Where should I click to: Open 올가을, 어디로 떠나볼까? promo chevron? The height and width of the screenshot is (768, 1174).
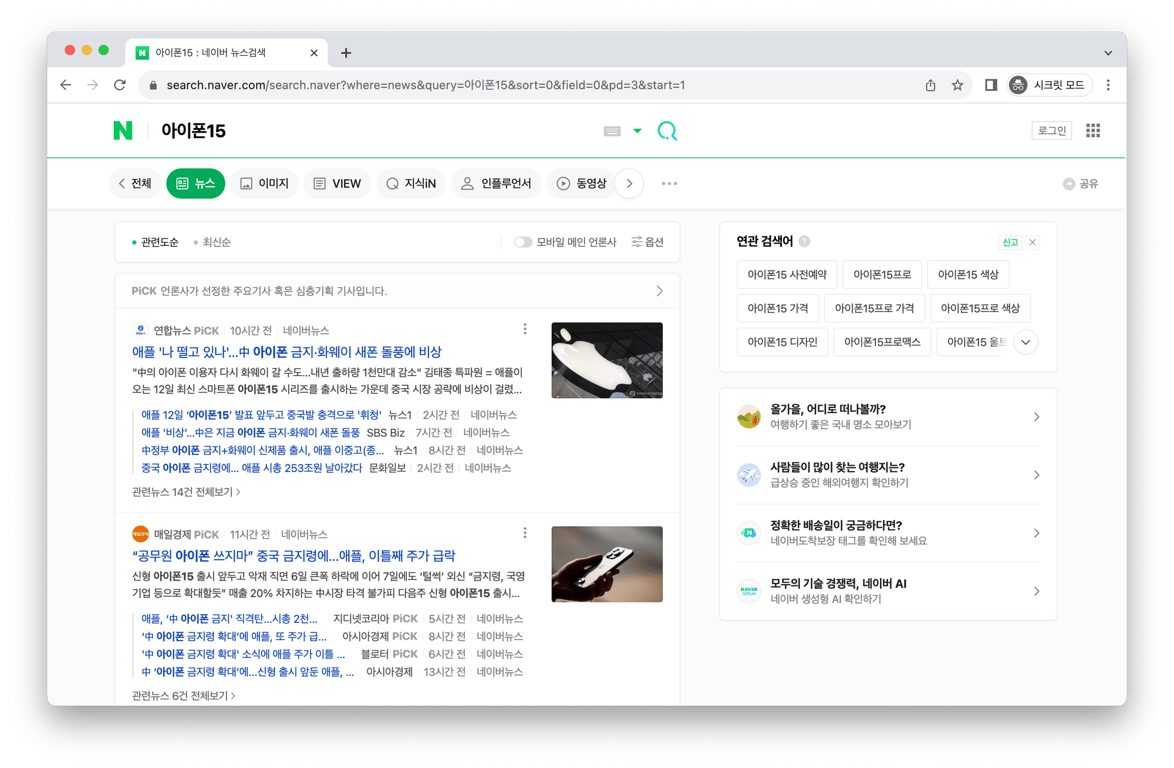point(1036,417)
